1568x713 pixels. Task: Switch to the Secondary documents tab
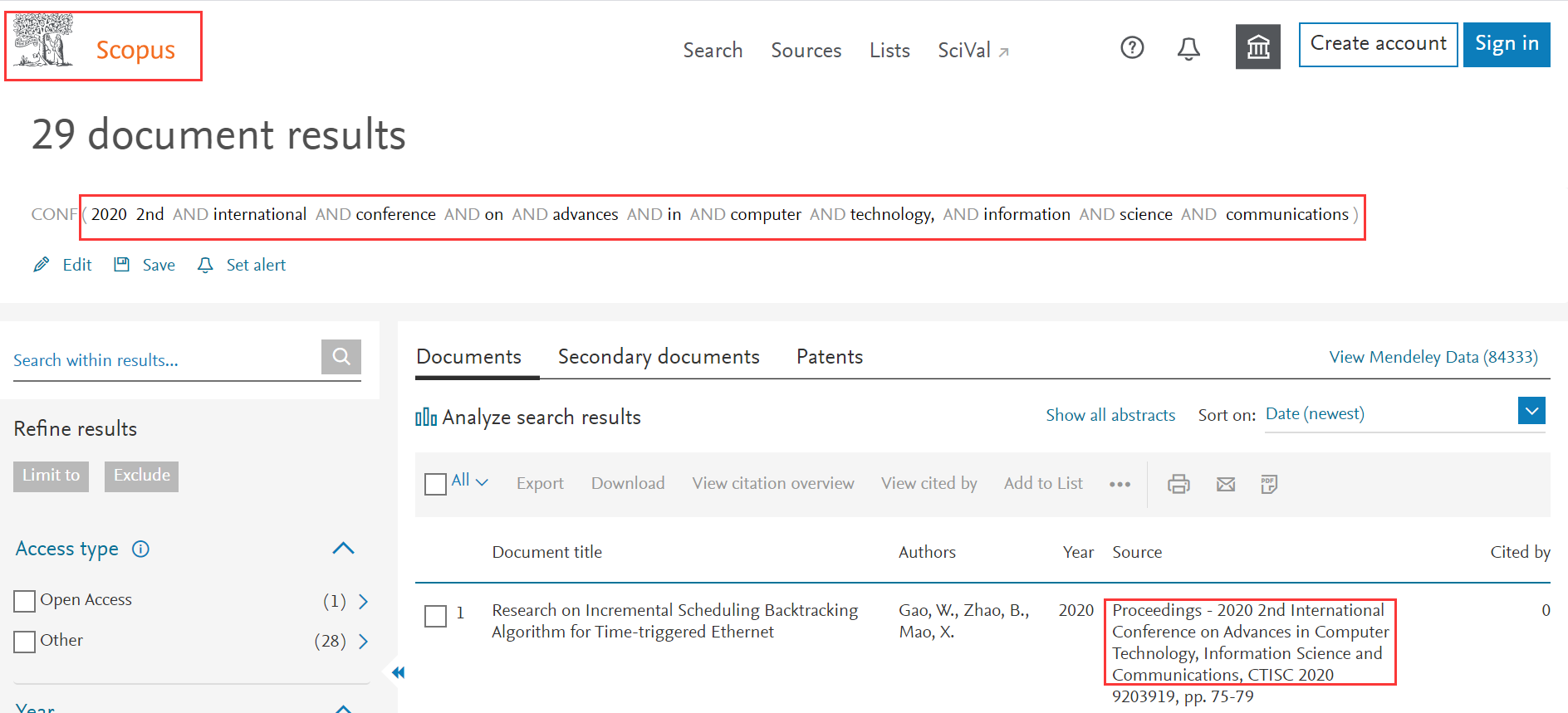pyautogui.click(x=658, y=357)
